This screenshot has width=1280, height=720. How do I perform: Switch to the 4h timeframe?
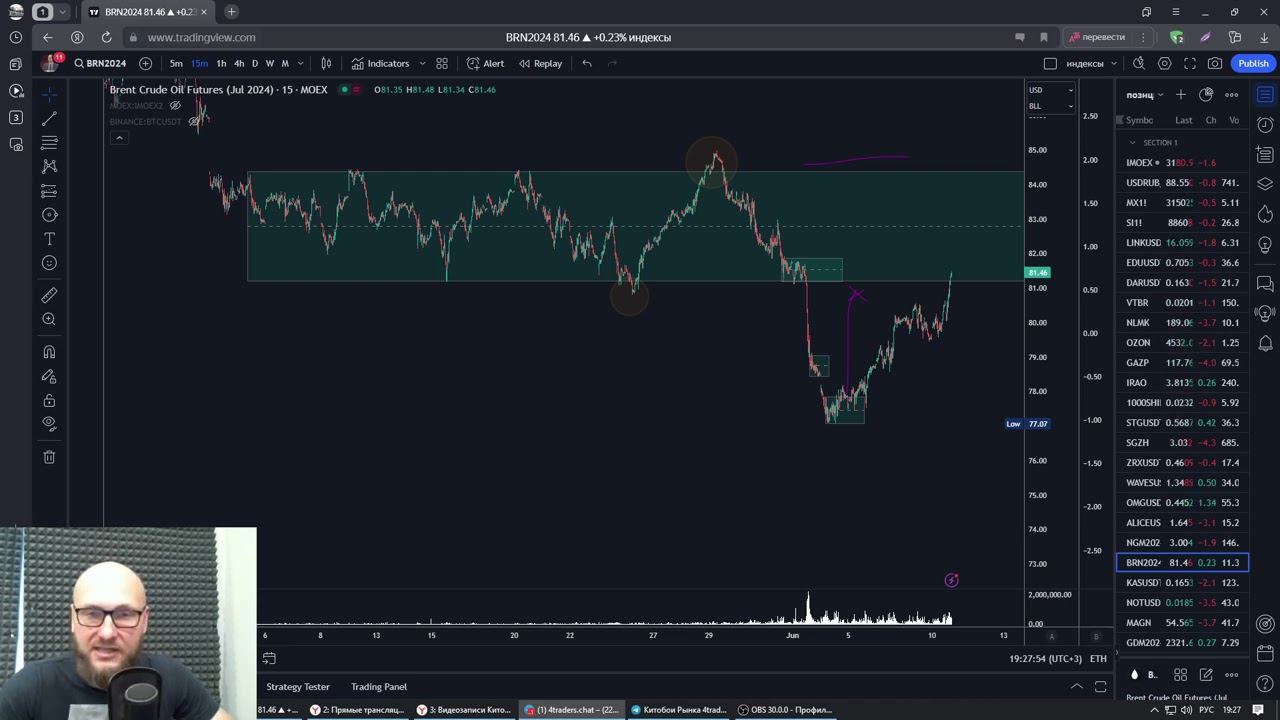point(239,63)
